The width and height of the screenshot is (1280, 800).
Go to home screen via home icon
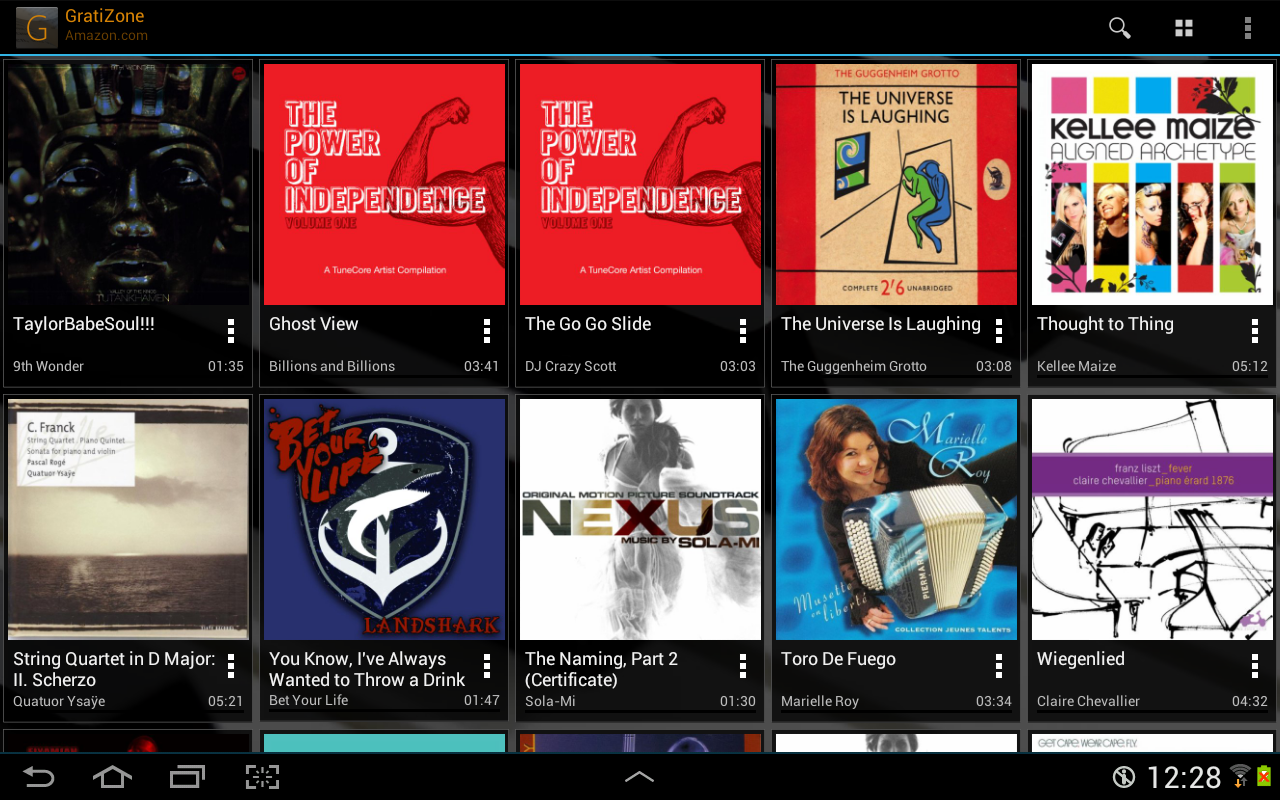tap(112, 777)
